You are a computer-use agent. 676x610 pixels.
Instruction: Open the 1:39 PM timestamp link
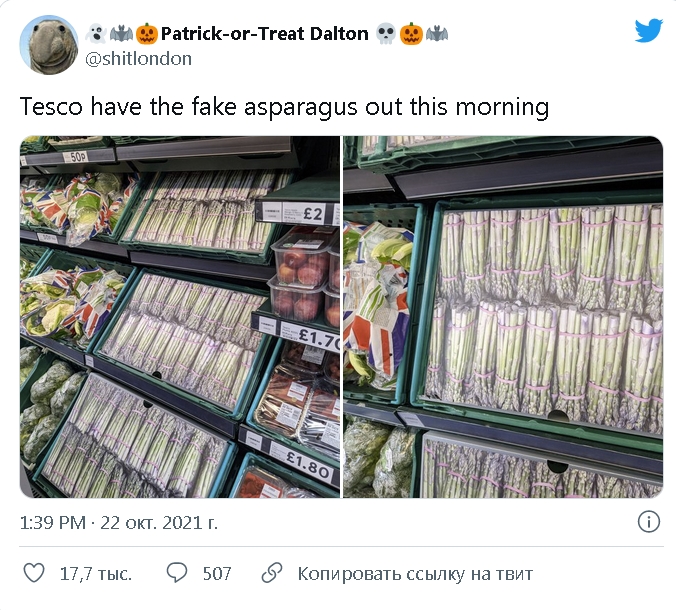[x=53, y=523]
